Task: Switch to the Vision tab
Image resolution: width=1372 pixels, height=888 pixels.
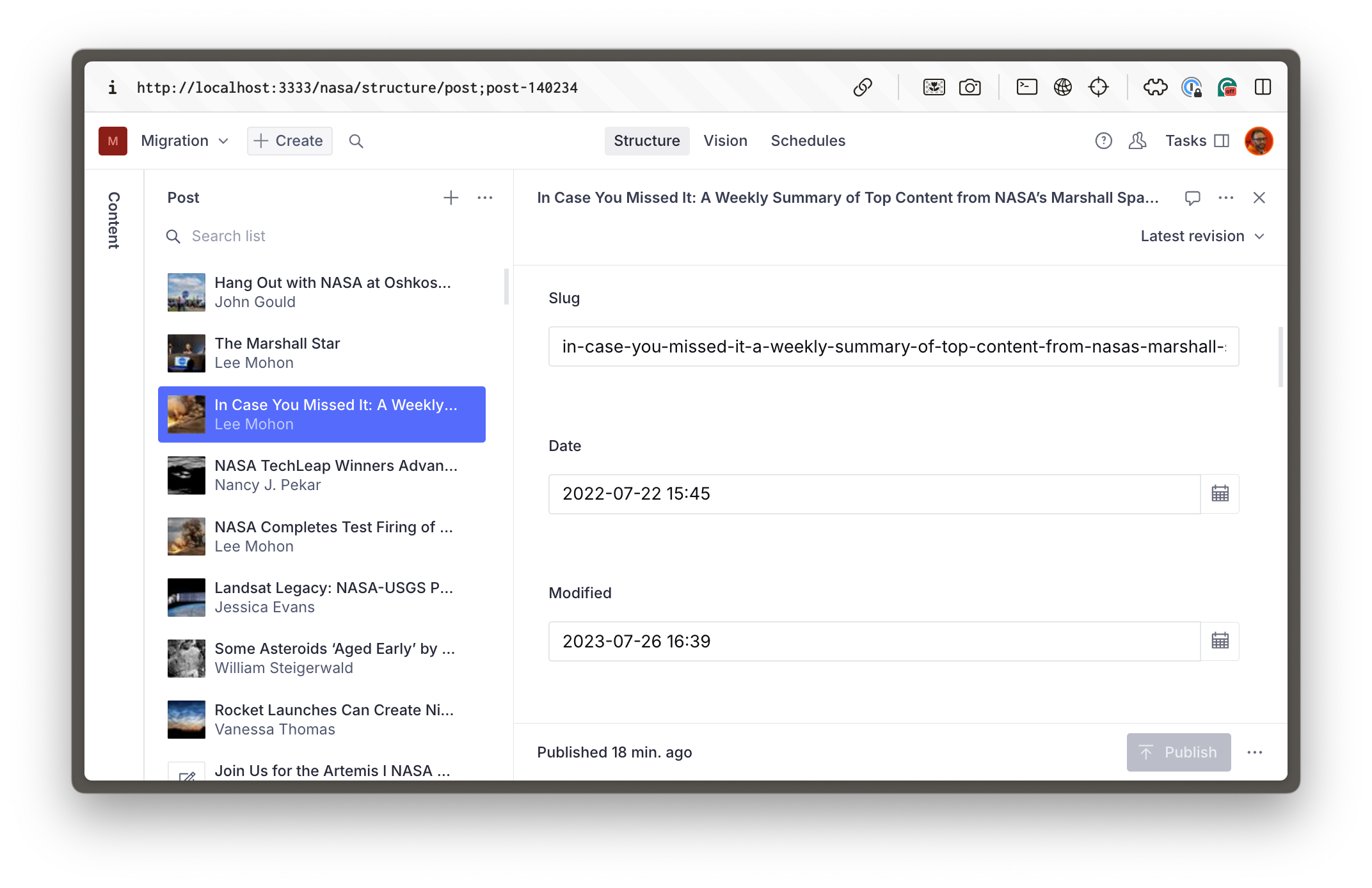Action: [x=725, y=140]
